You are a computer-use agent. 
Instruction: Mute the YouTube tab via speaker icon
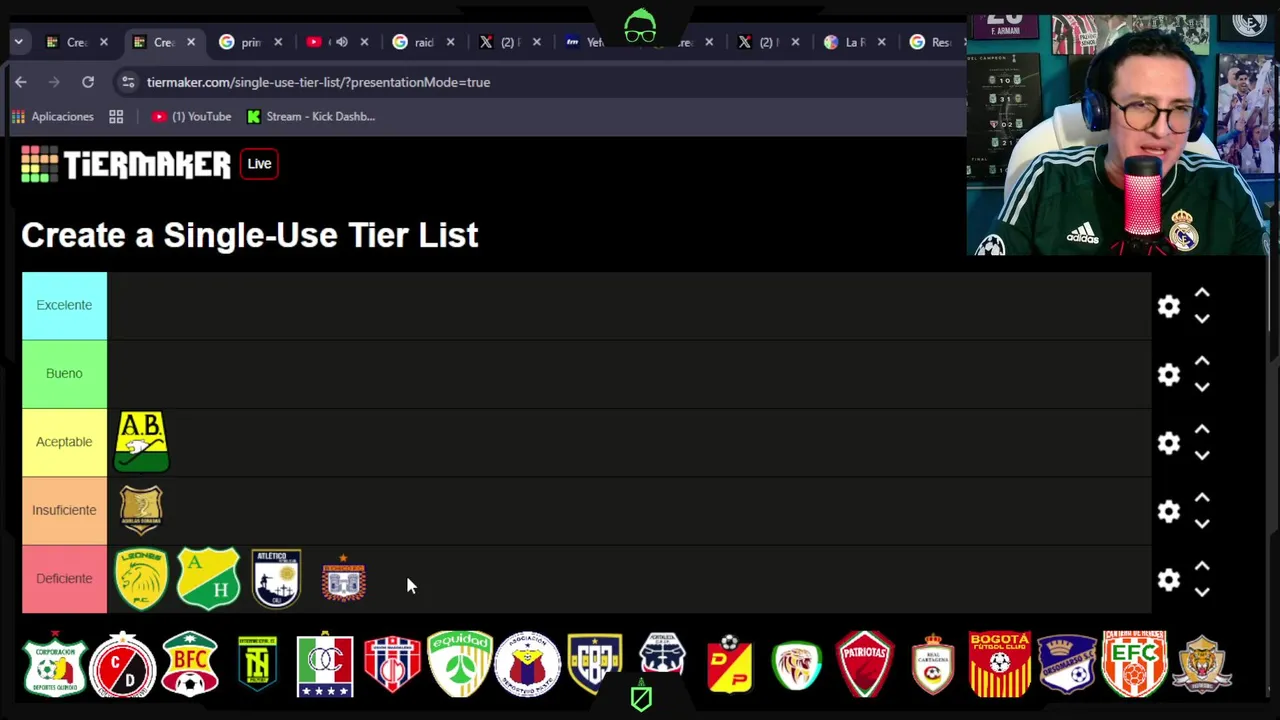tap(342, 42)
